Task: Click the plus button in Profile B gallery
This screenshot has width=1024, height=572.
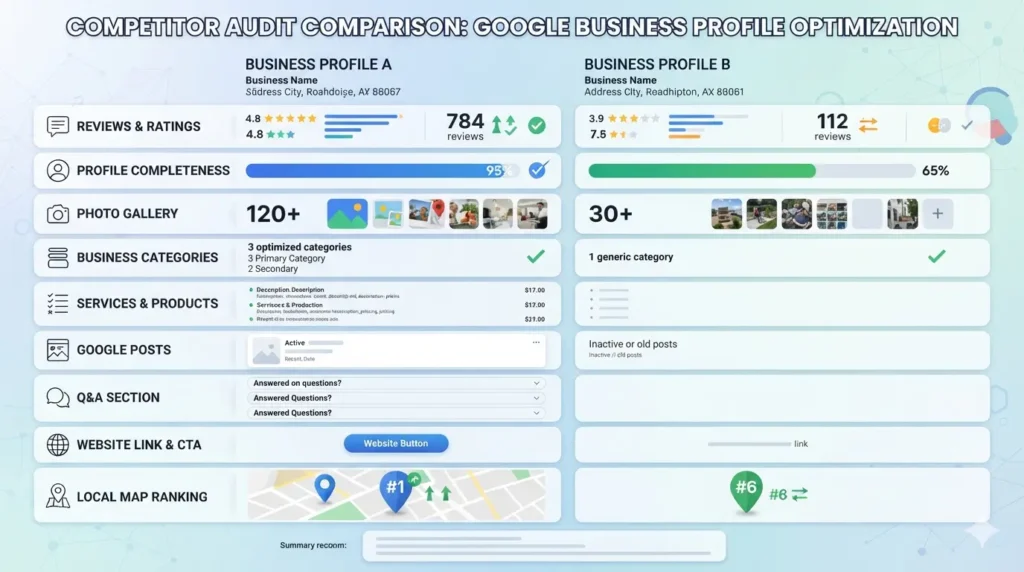Action: [937, 214]
